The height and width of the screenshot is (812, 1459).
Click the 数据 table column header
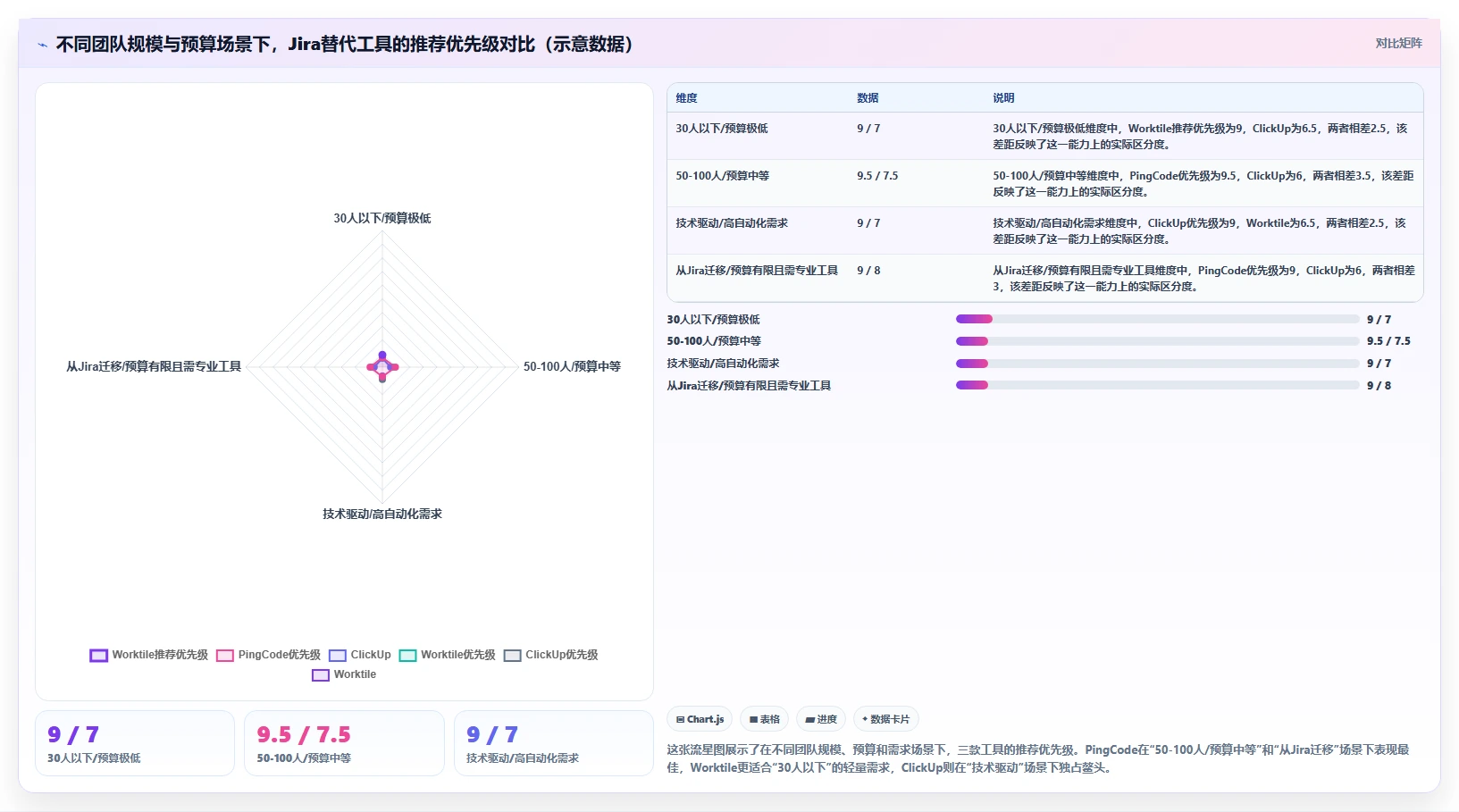coord(868,98)
